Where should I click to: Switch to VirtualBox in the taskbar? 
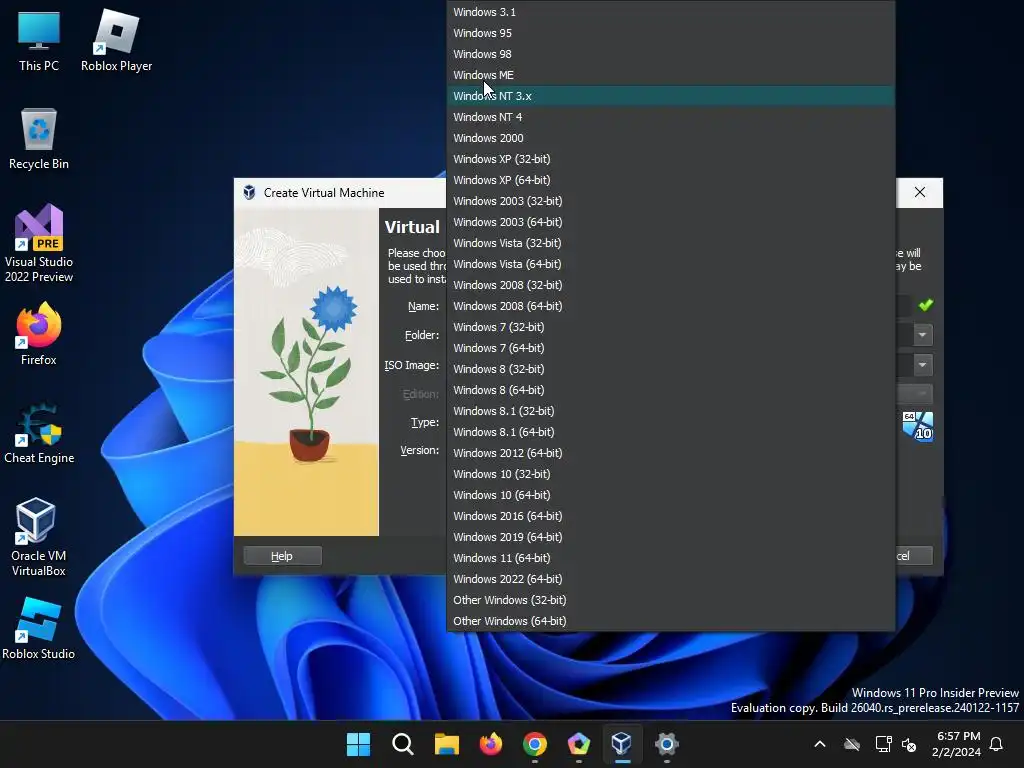tap(622, 744)
